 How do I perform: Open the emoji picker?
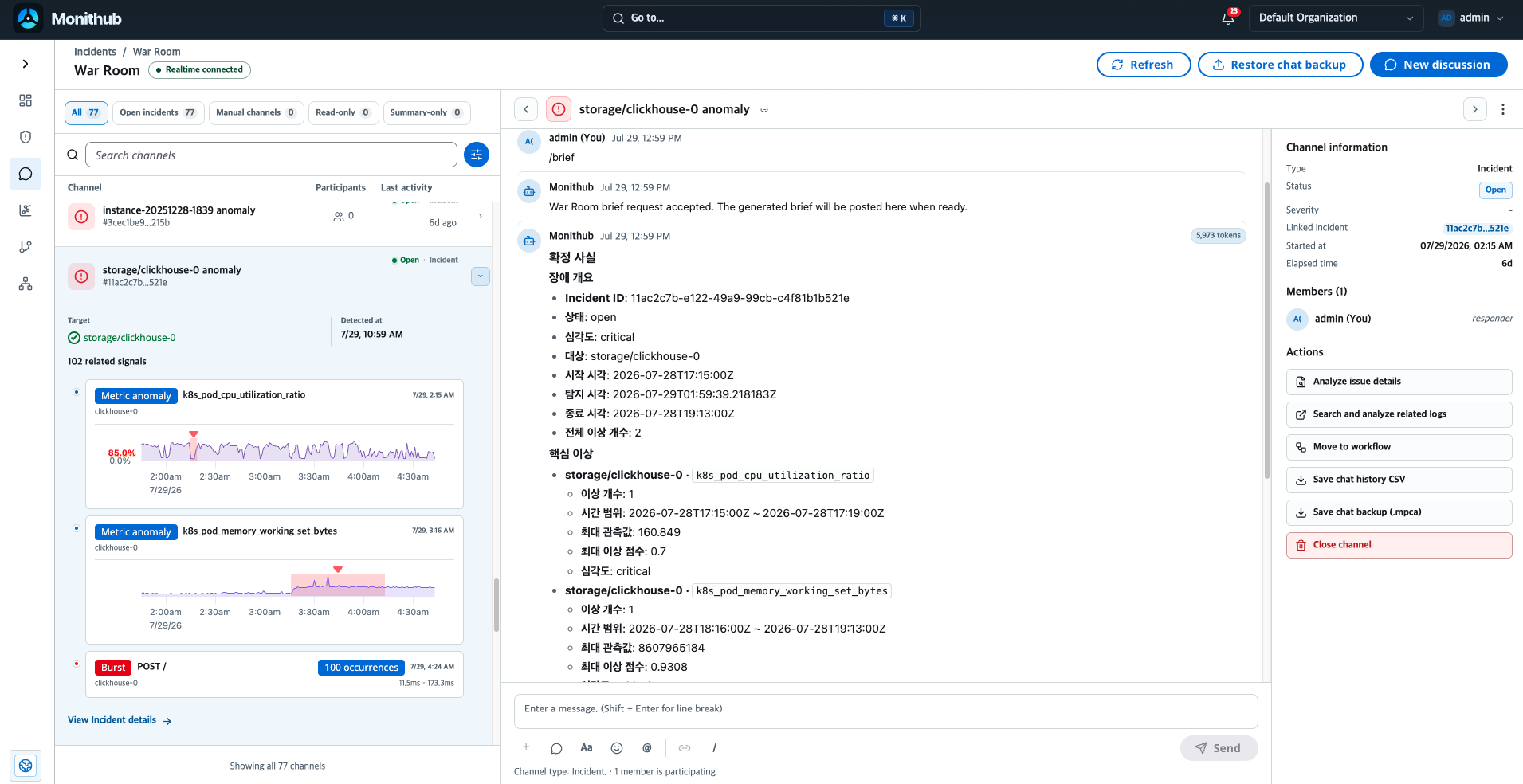(x=617, y=748)
